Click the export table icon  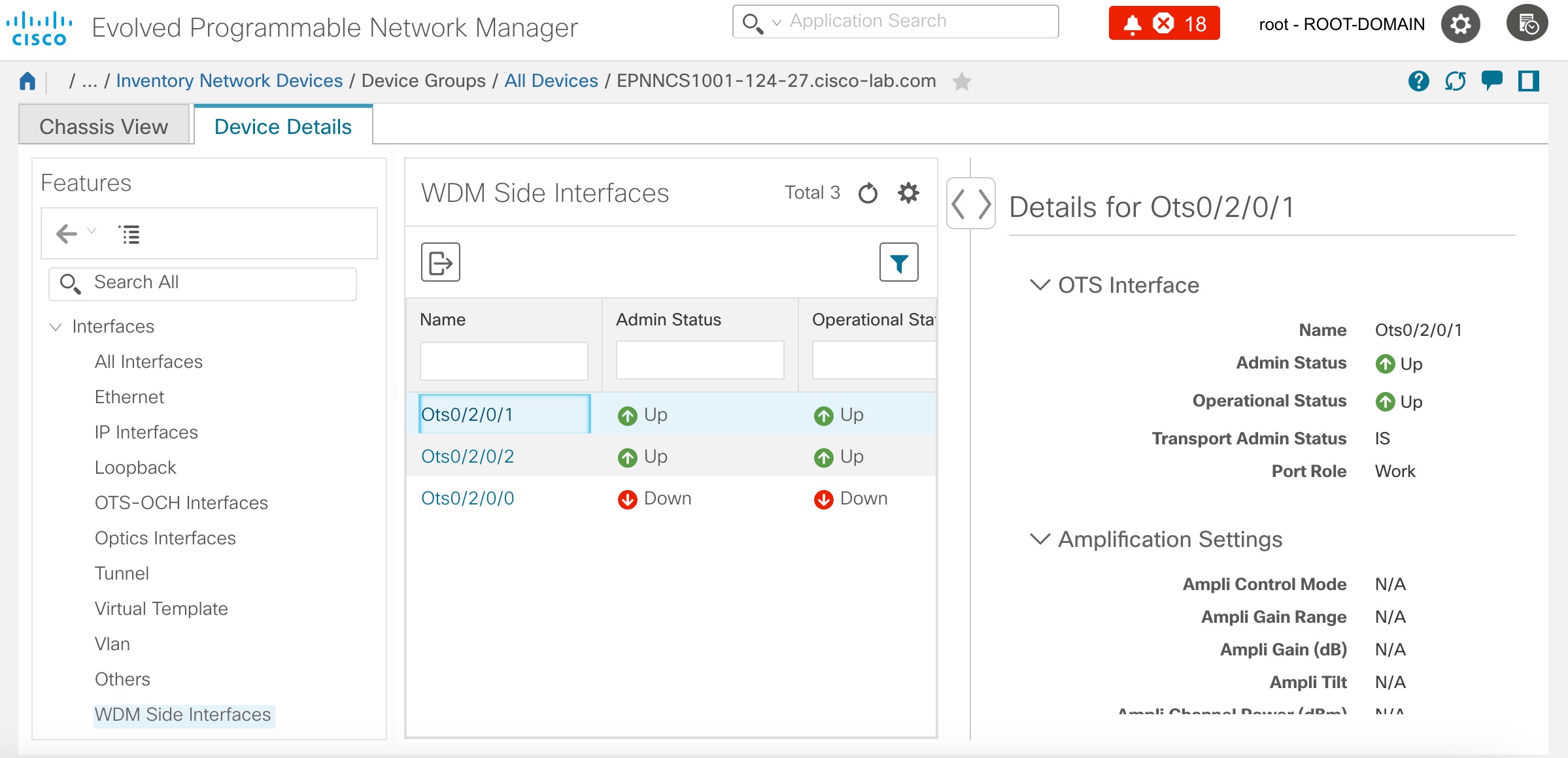440,263
